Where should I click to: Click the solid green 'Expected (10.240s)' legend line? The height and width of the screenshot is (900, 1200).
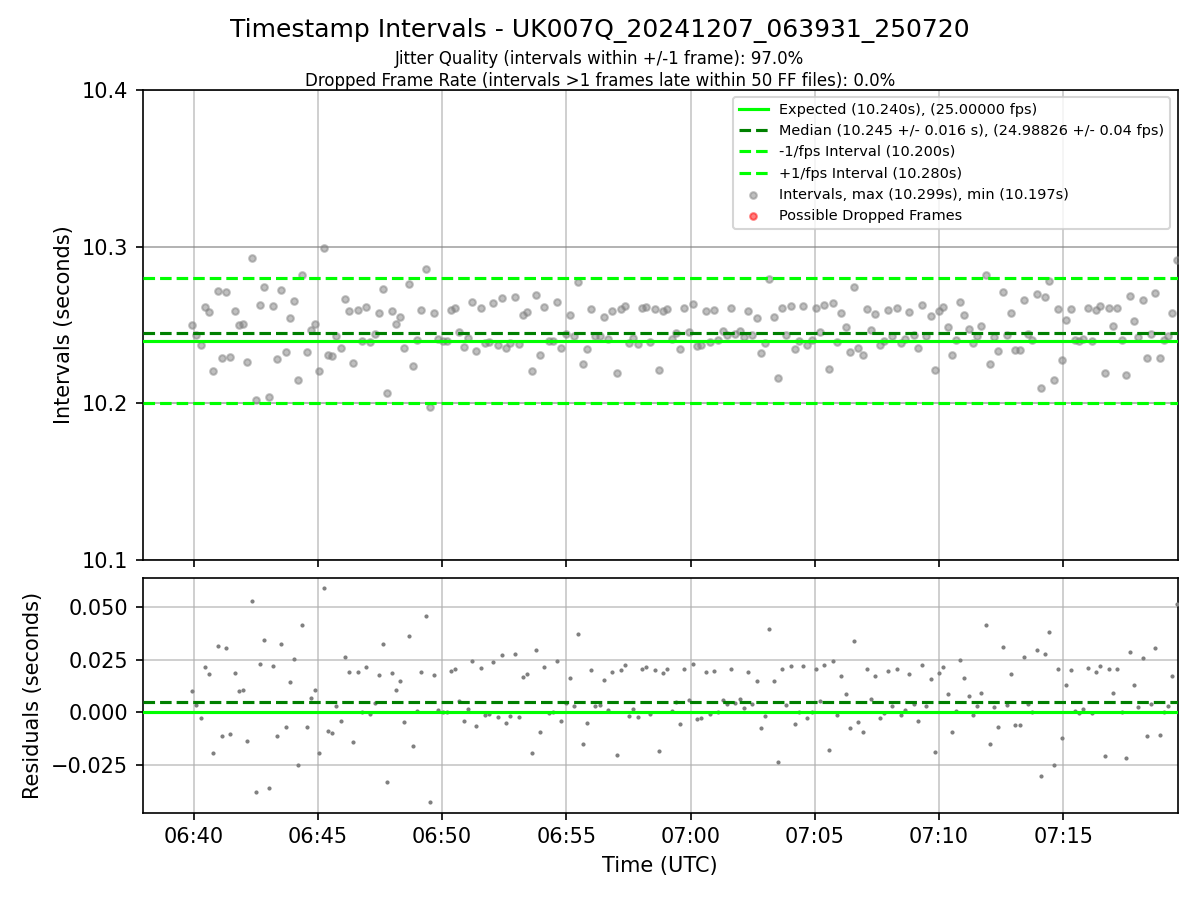click(754, 110)
